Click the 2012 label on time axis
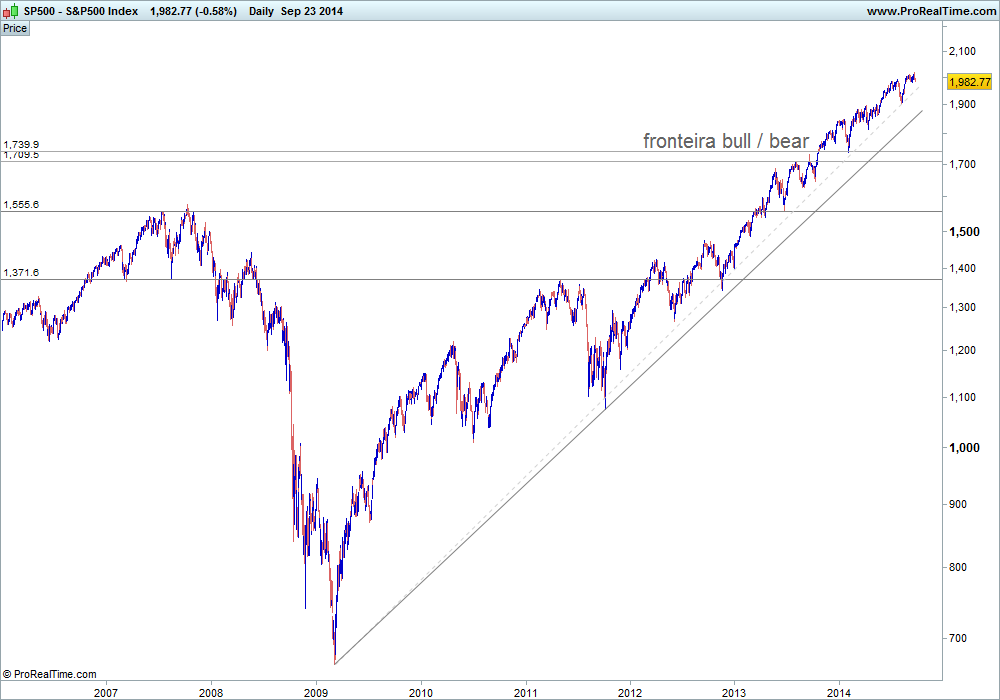This screenshot has height=700, width=1000. coord(630,693)
